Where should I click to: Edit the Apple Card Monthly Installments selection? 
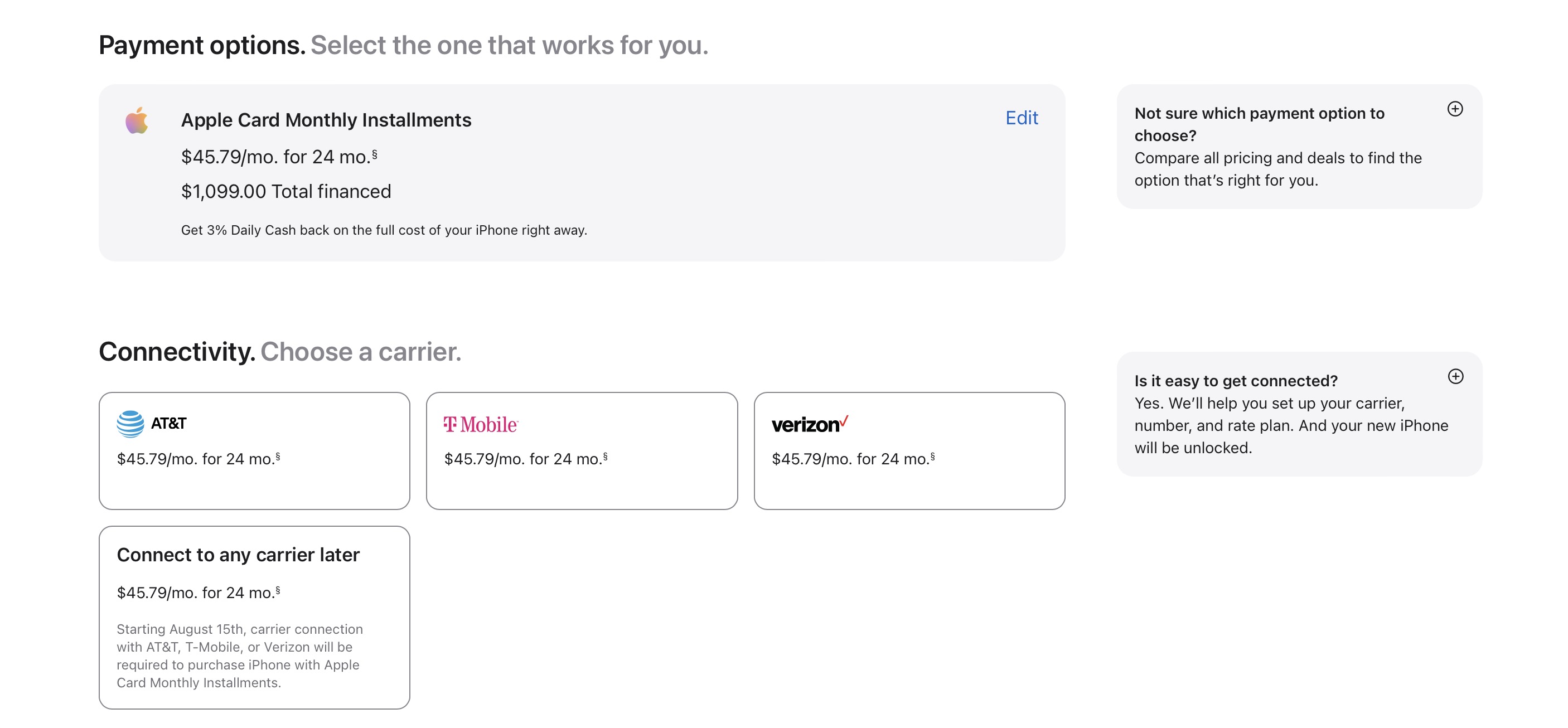tap(1022, 118)
